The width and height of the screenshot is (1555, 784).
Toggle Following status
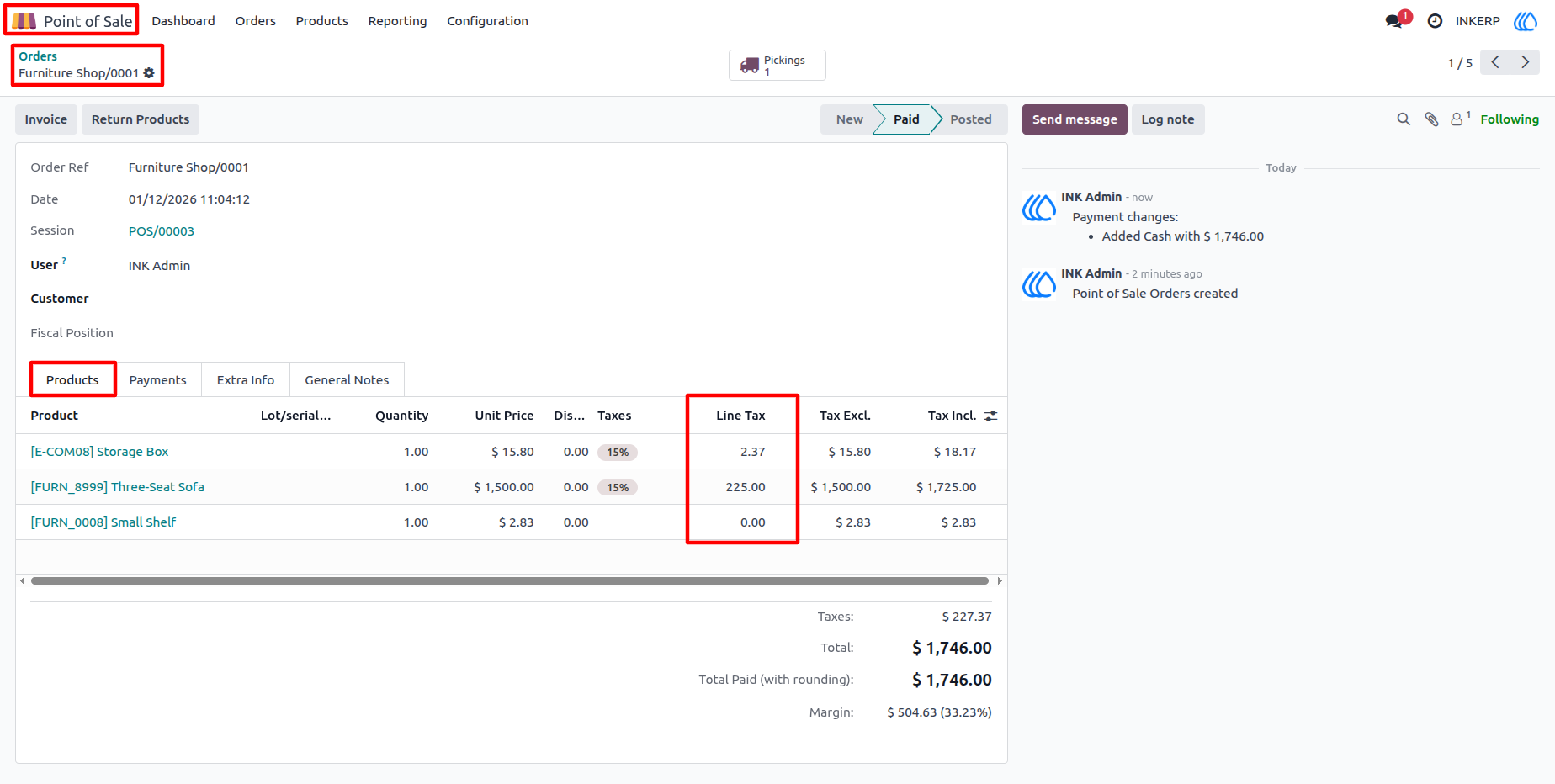1510,119
